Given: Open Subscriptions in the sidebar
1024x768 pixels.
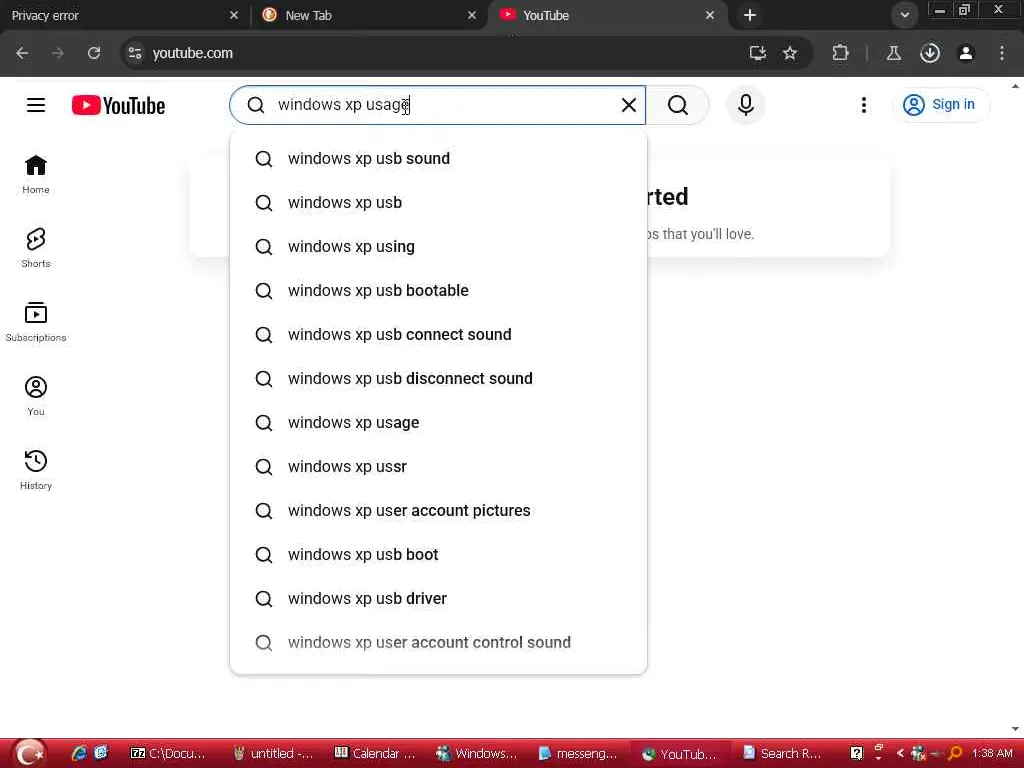Looking at the screenshot, I should pyautogui.click(x=36, y=322).
